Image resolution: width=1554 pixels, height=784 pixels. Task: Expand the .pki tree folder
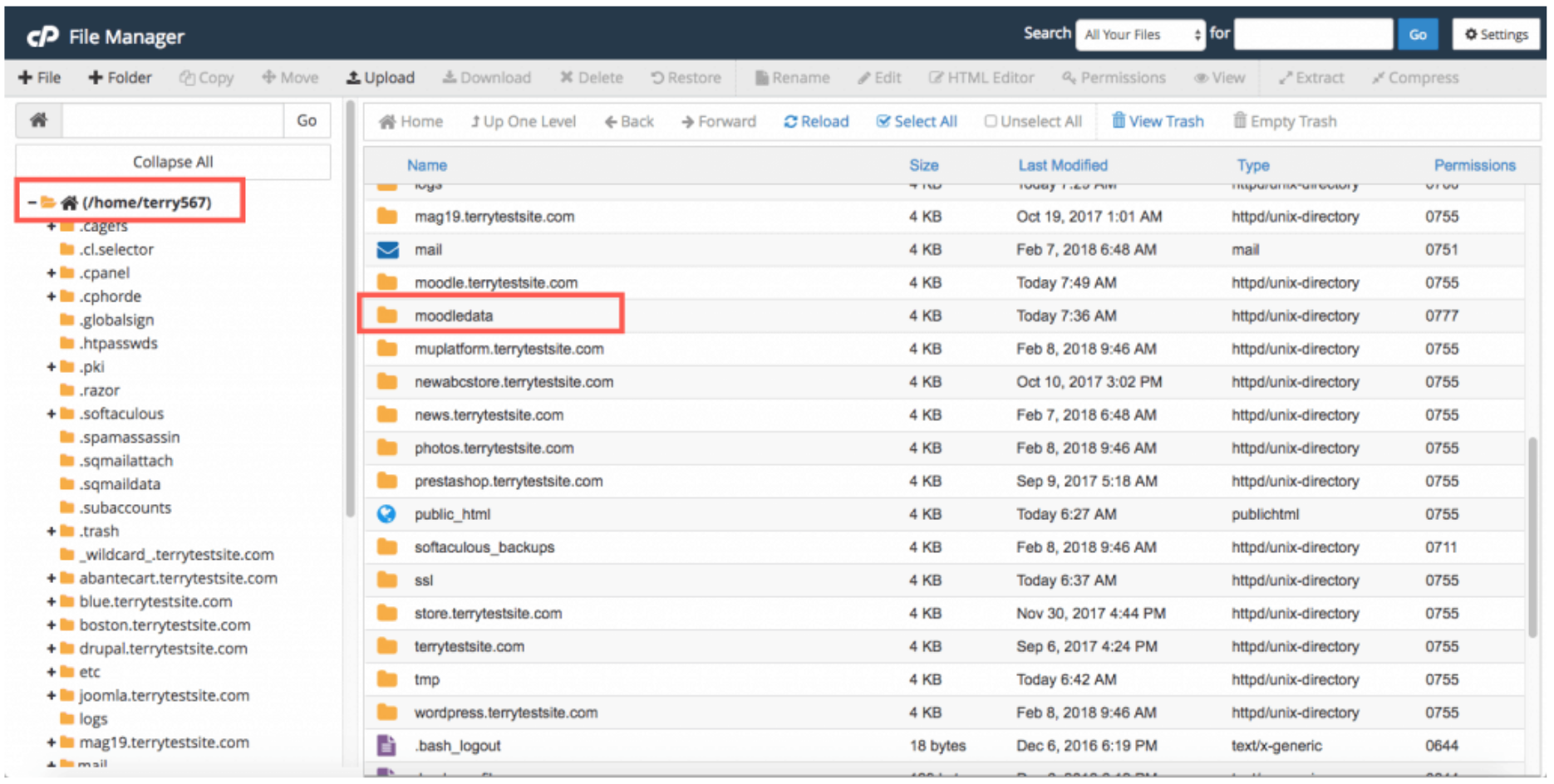pos(52,366)
